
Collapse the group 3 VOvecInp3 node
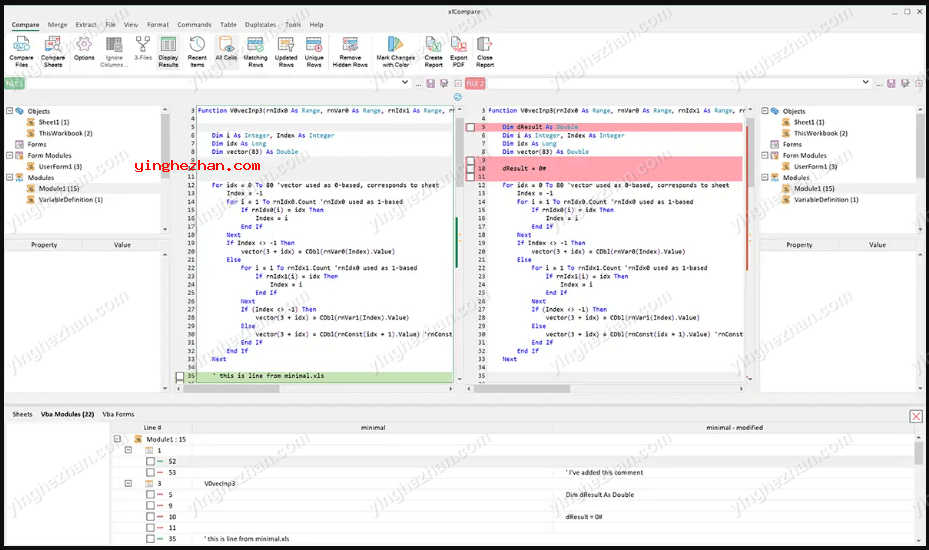click(128, 483)
